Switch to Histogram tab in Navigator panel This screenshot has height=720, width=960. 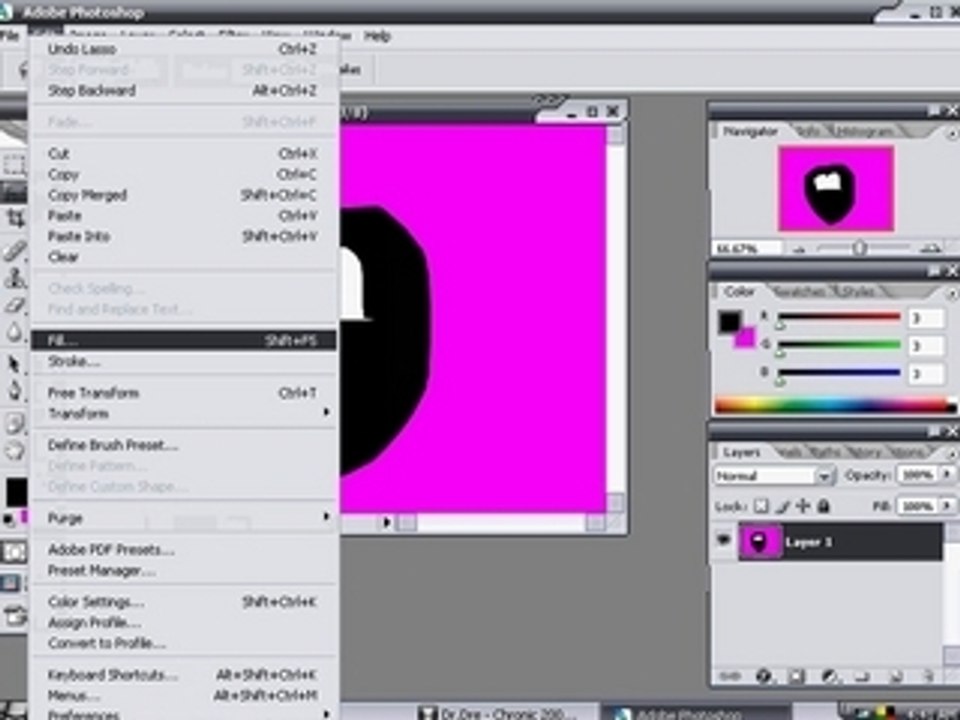[863, 132]
